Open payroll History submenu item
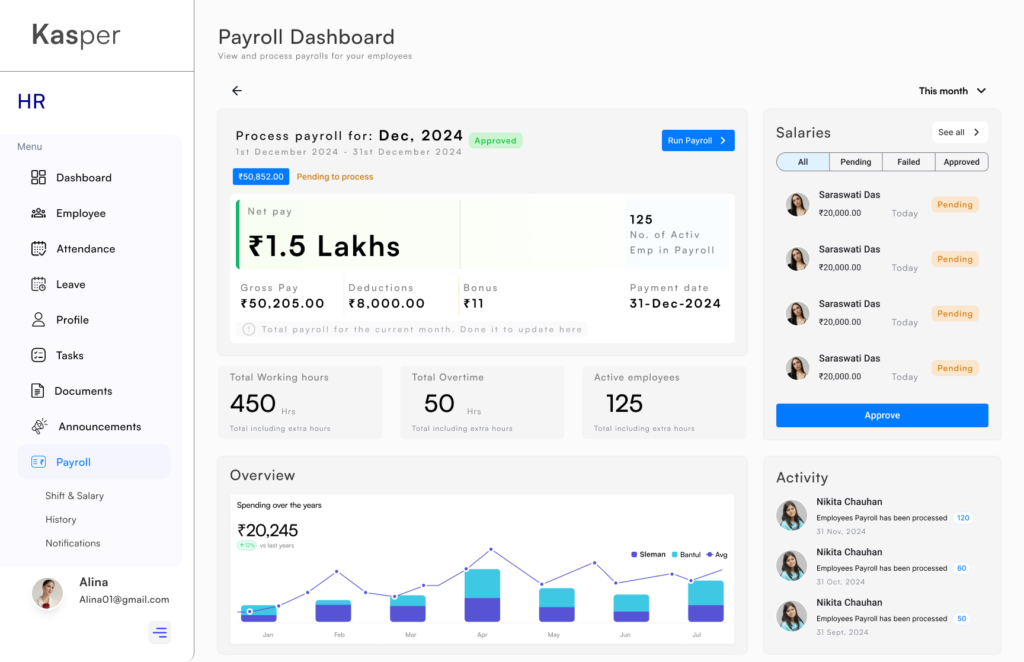Screen dimensions: 1024x662 point(61,520)
